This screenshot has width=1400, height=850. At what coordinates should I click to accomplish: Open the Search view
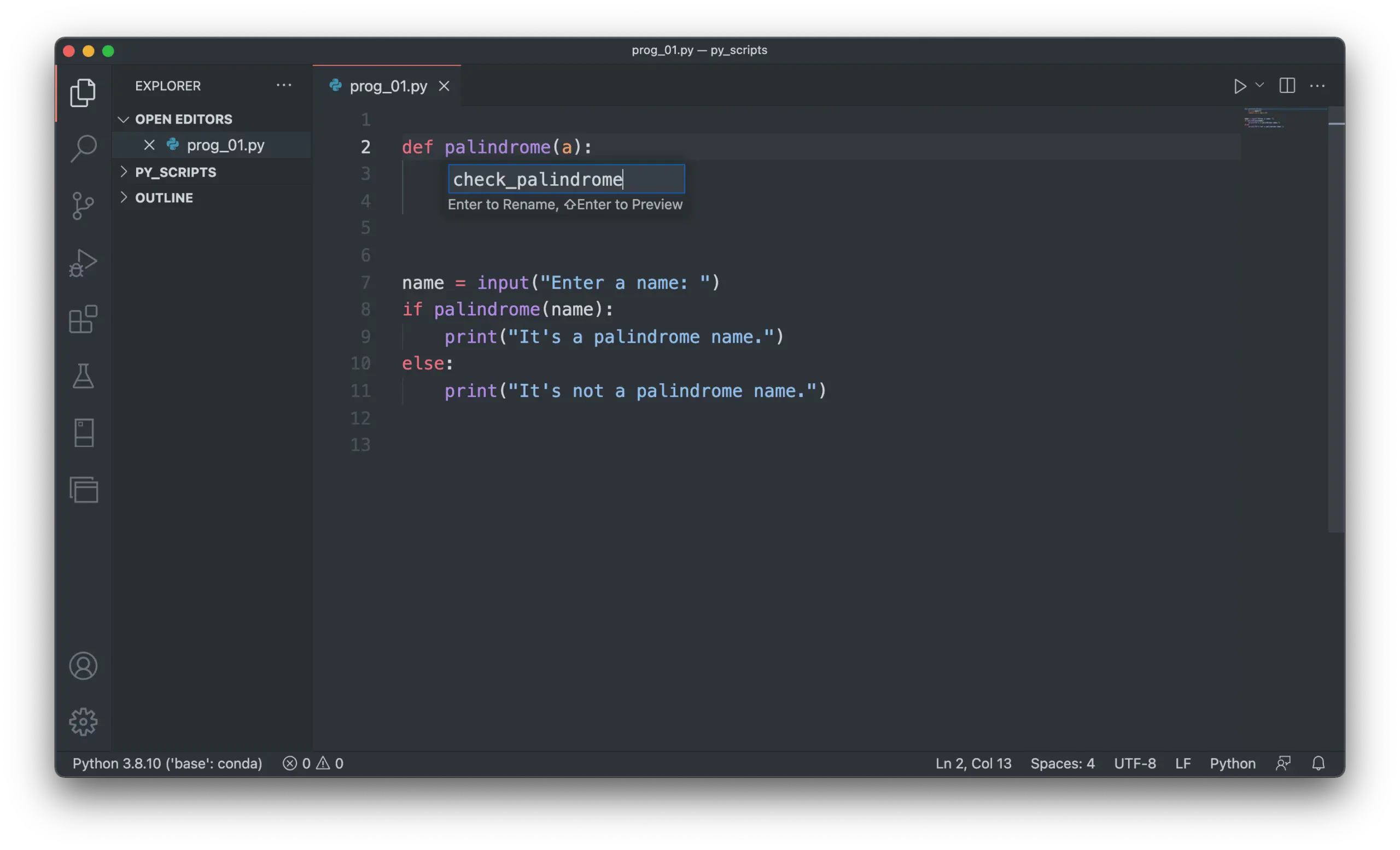(83, 149)
